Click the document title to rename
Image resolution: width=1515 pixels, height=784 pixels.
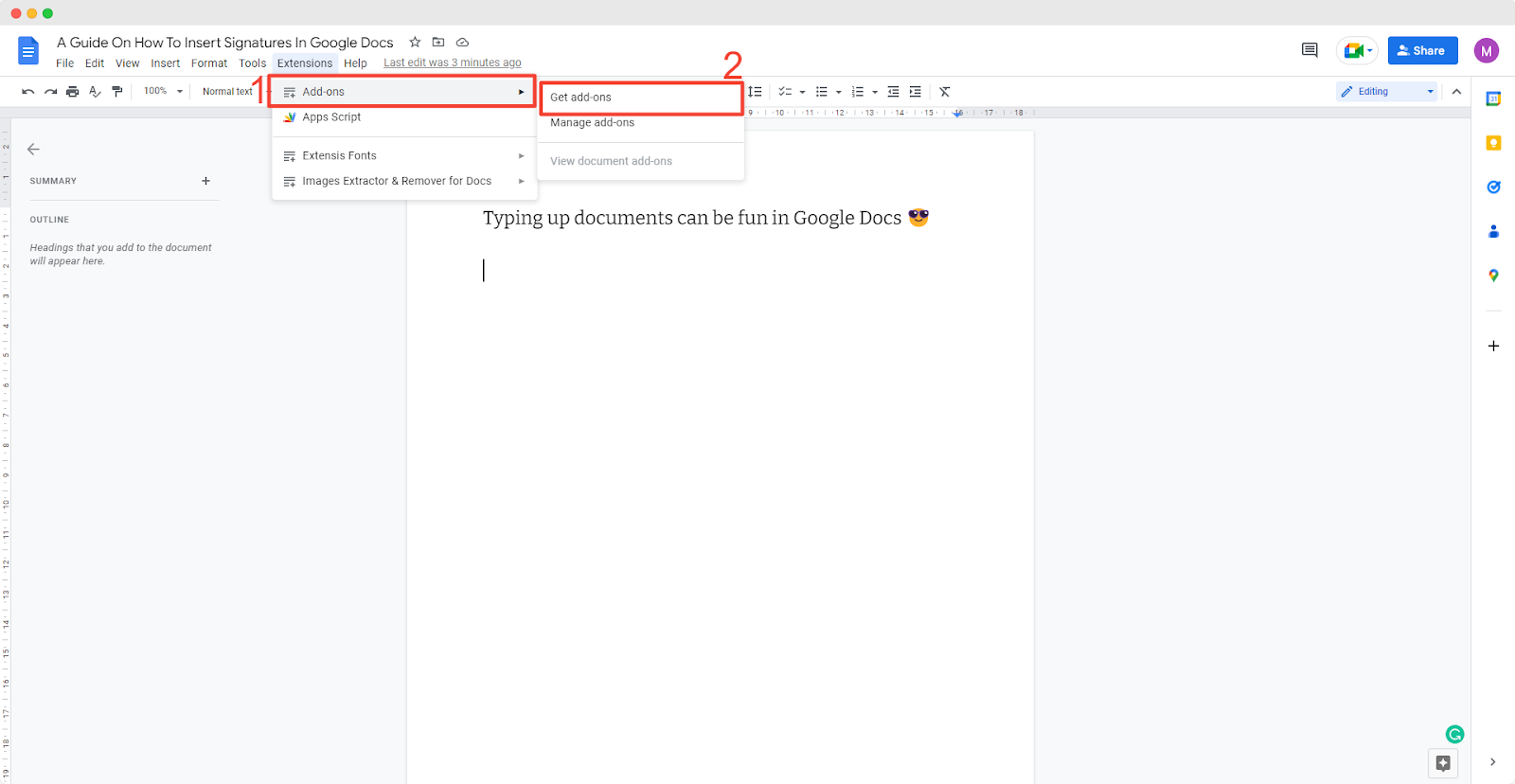[x=225, y=43]
